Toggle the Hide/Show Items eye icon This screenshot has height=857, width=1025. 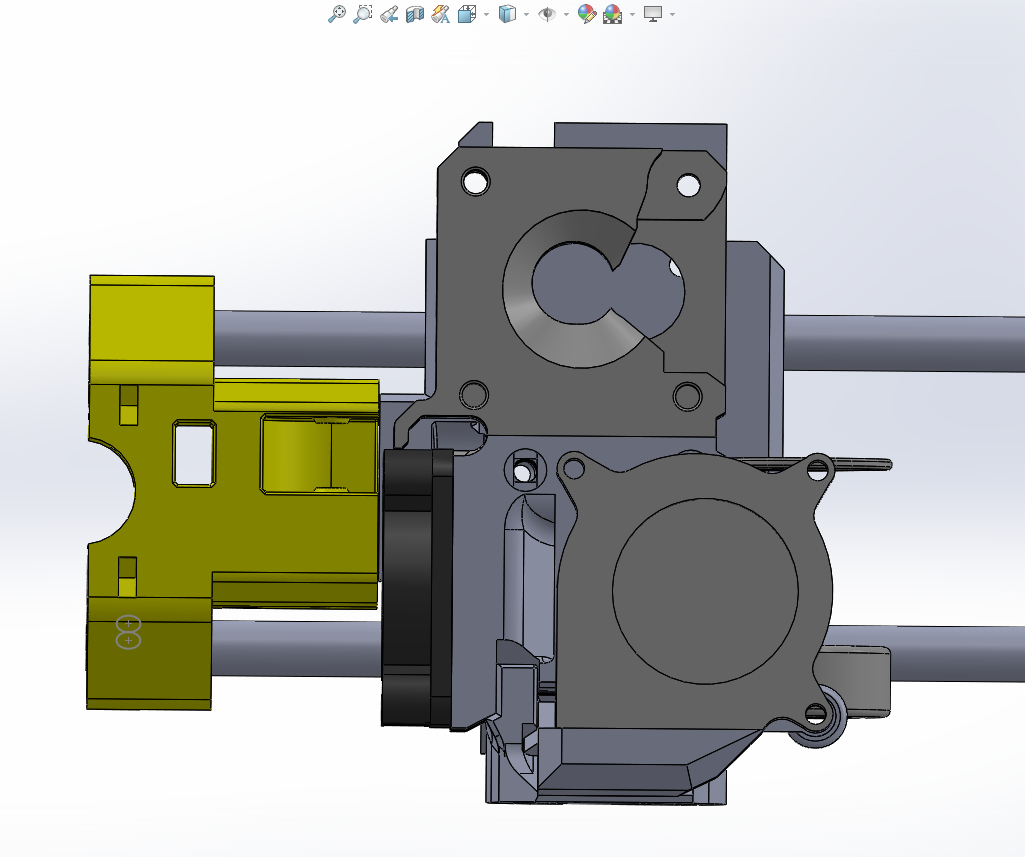pos(547,14)
